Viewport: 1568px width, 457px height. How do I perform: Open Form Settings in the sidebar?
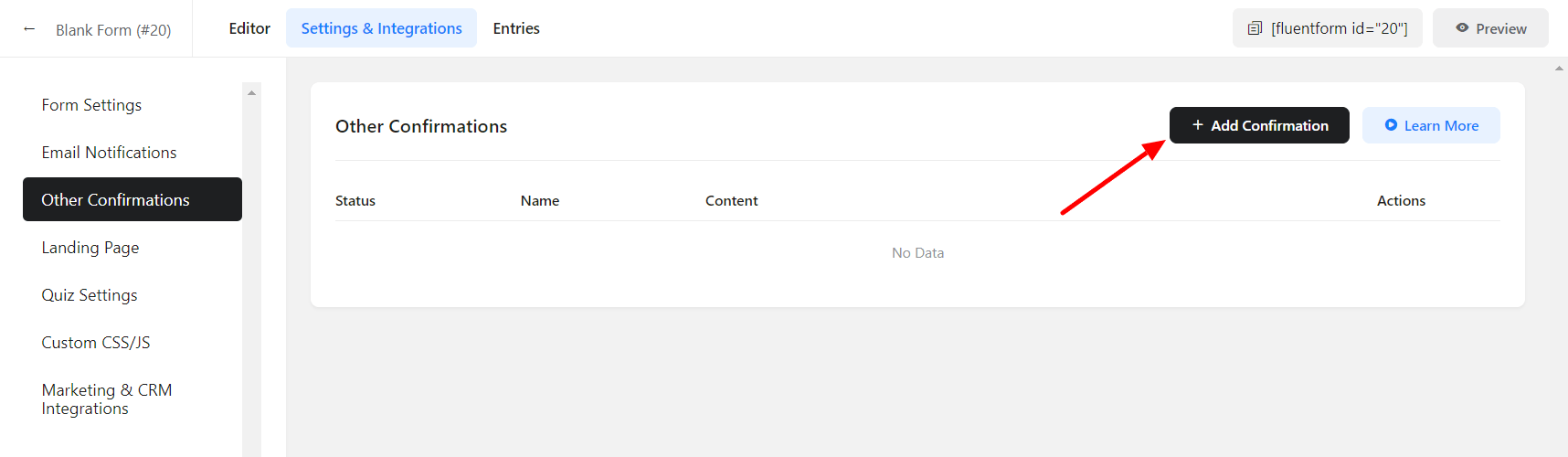pyautogui.click(x=91, y=105)
